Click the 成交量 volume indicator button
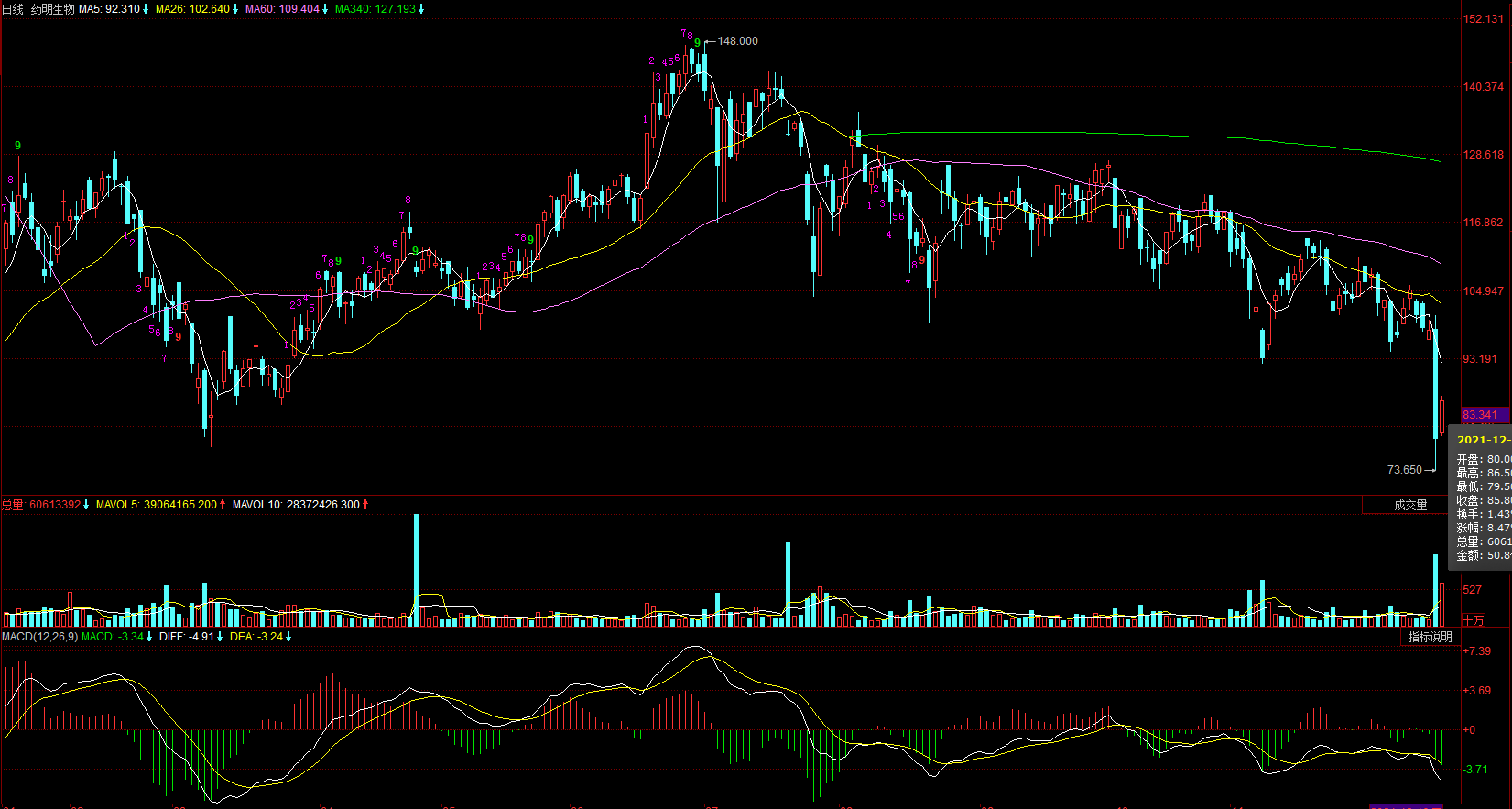The image size is (1512, 809). pyautogui.click(x=1409, y=505)
